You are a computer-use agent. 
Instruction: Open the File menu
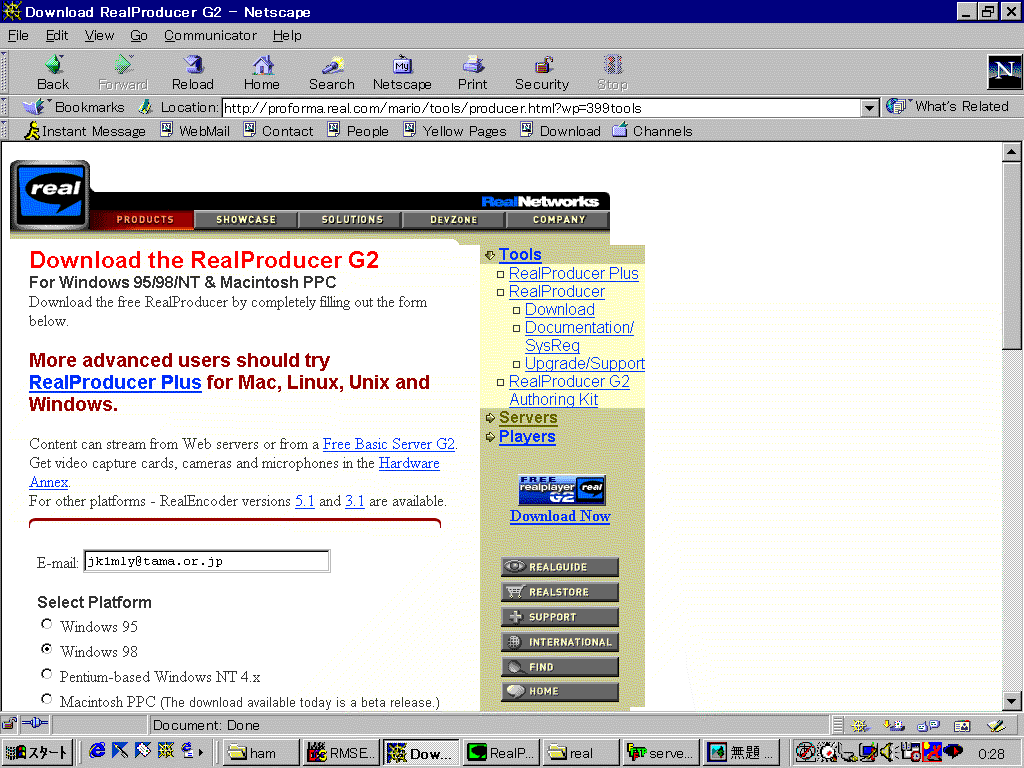tap(18, 35)
